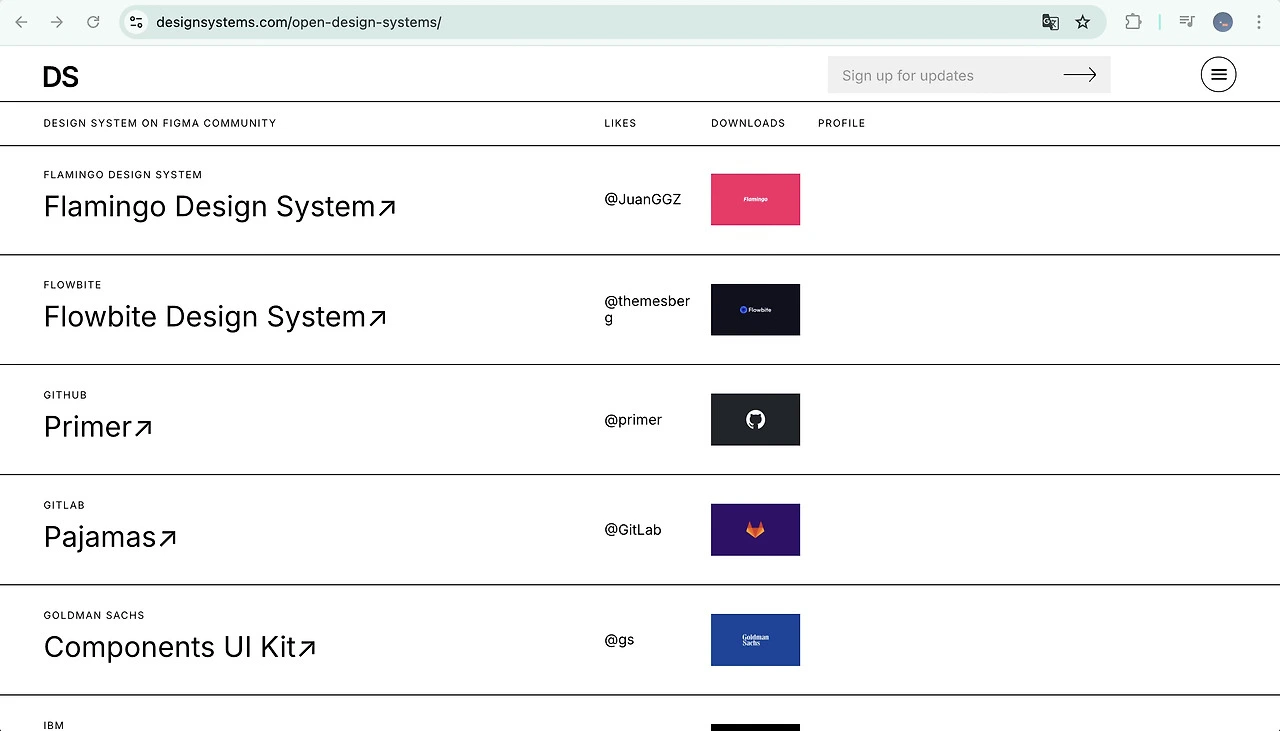Image resolution: width=1280 pixels, height=731 pixels.
Task: Select the address bar URL
Action: tap(298, 22)
